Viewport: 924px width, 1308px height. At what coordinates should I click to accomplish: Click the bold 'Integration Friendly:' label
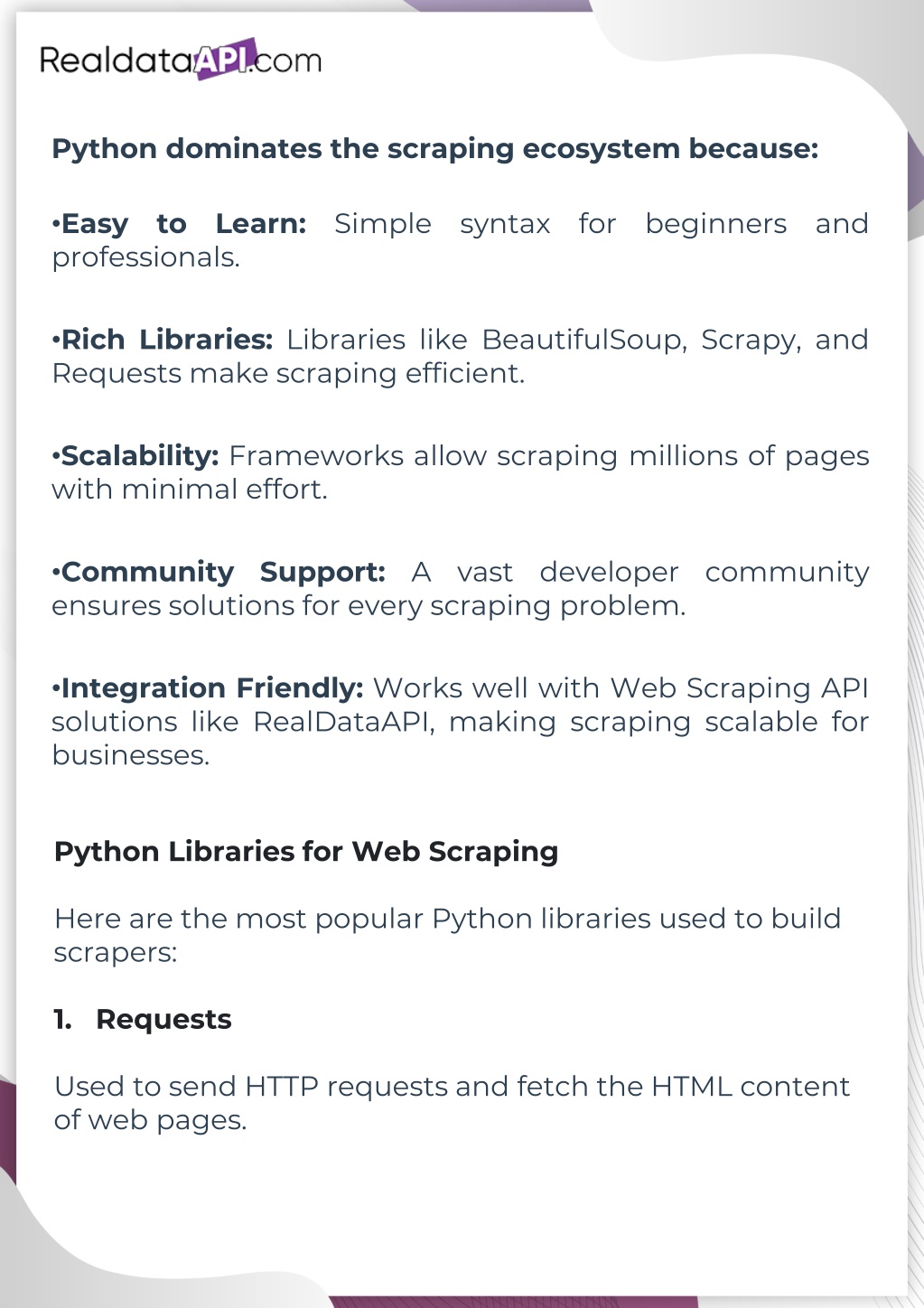[208, 688]
